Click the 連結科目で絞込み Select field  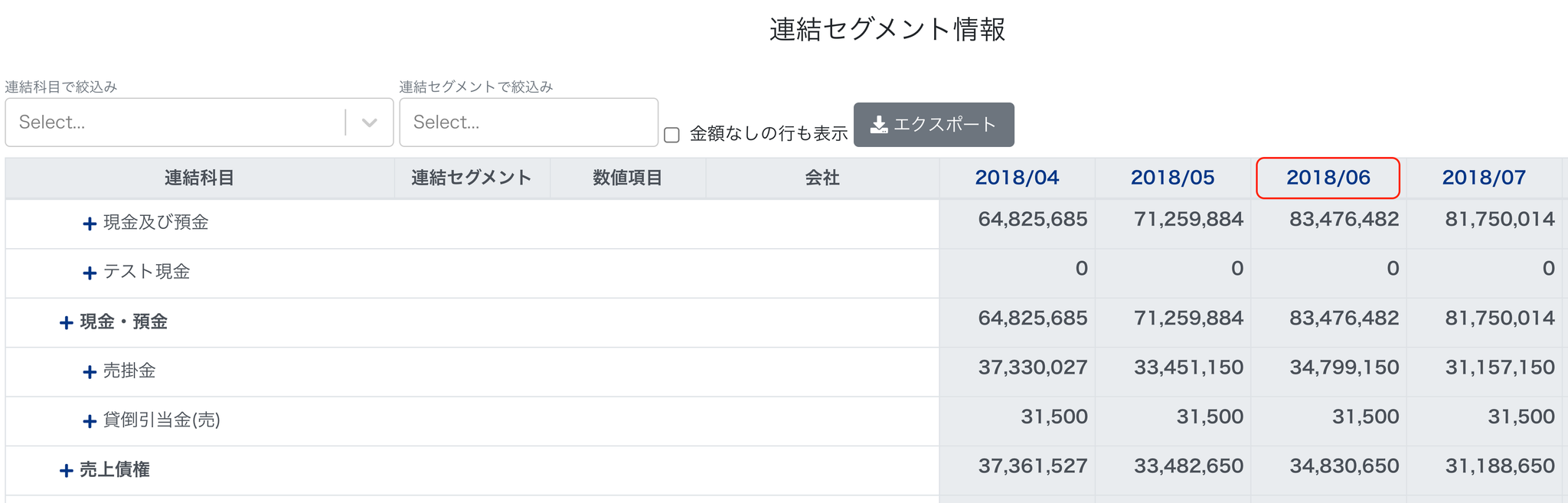[175, 122]
